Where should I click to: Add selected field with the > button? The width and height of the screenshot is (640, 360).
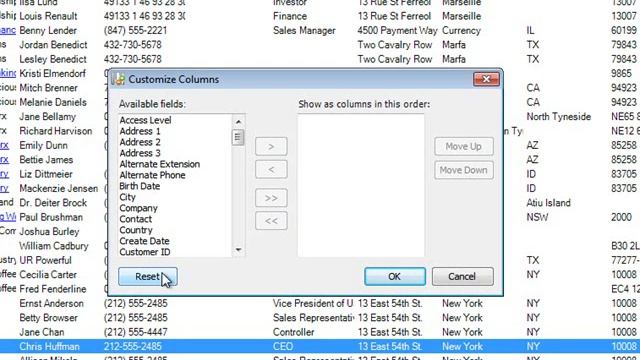pyautogui.click(x=271, y=147)
